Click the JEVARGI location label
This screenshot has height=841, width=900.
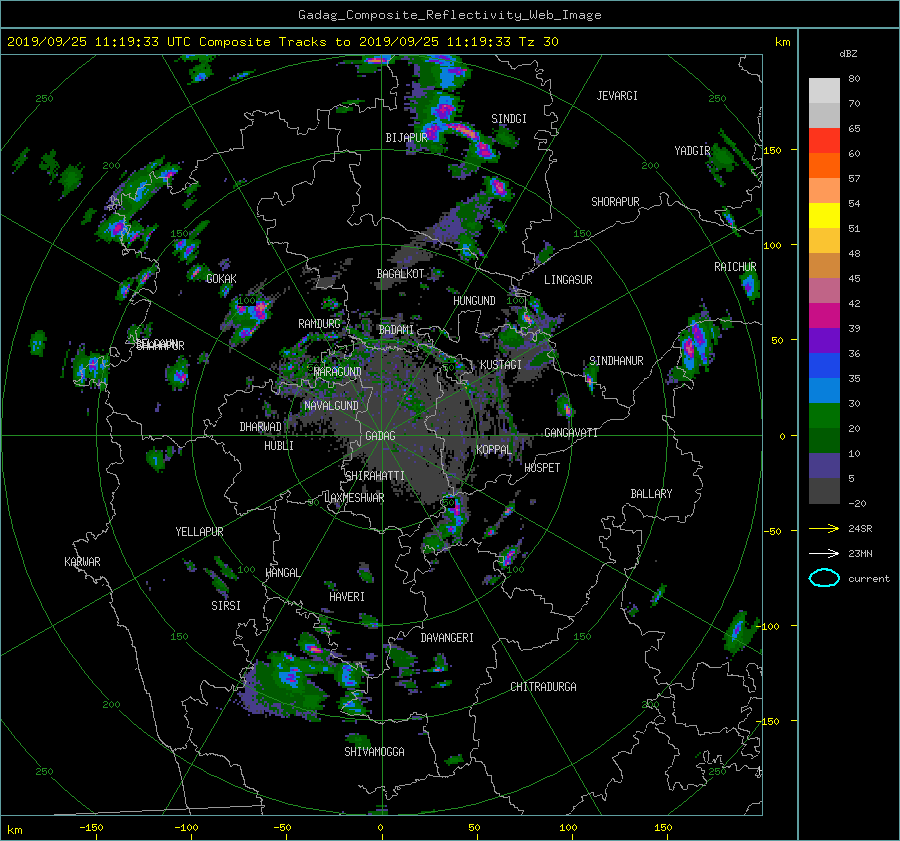click(x=617, y=96)
